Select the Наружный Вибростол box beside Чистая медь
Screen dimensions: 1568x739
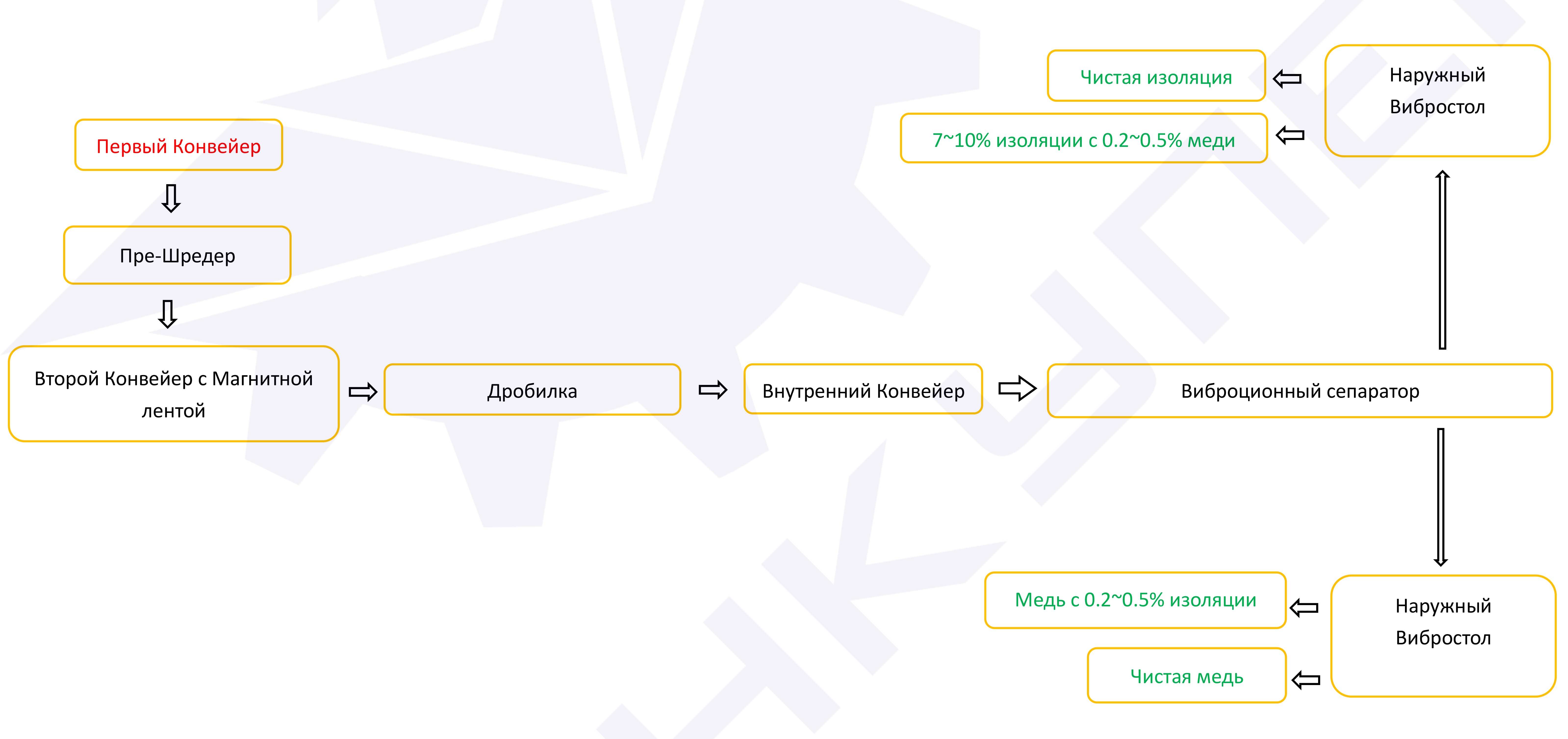pyautogui.click(x=1443, y=636)
